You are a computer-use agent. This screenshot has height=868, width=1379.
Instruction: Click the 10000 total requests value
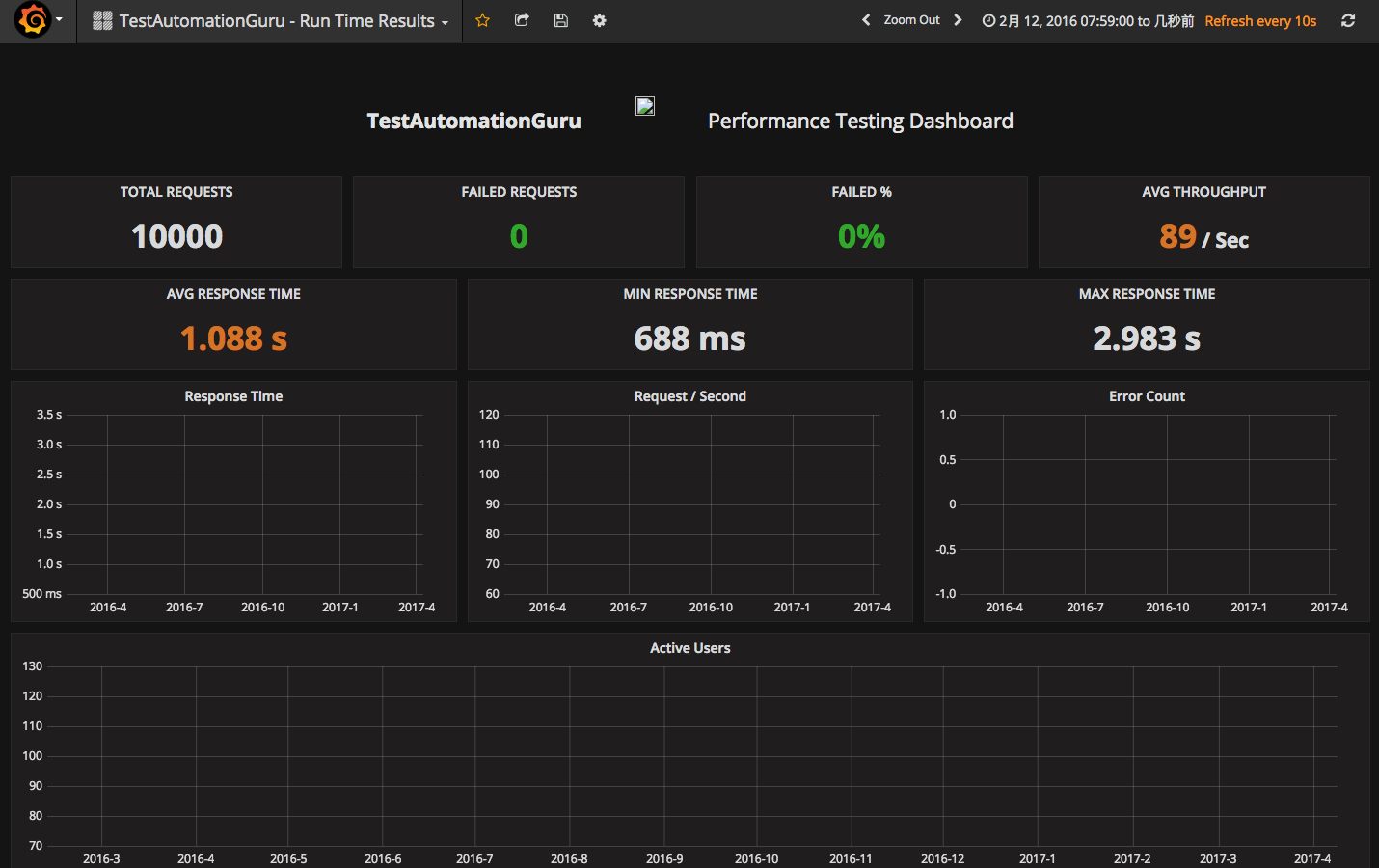coord(176,236)
